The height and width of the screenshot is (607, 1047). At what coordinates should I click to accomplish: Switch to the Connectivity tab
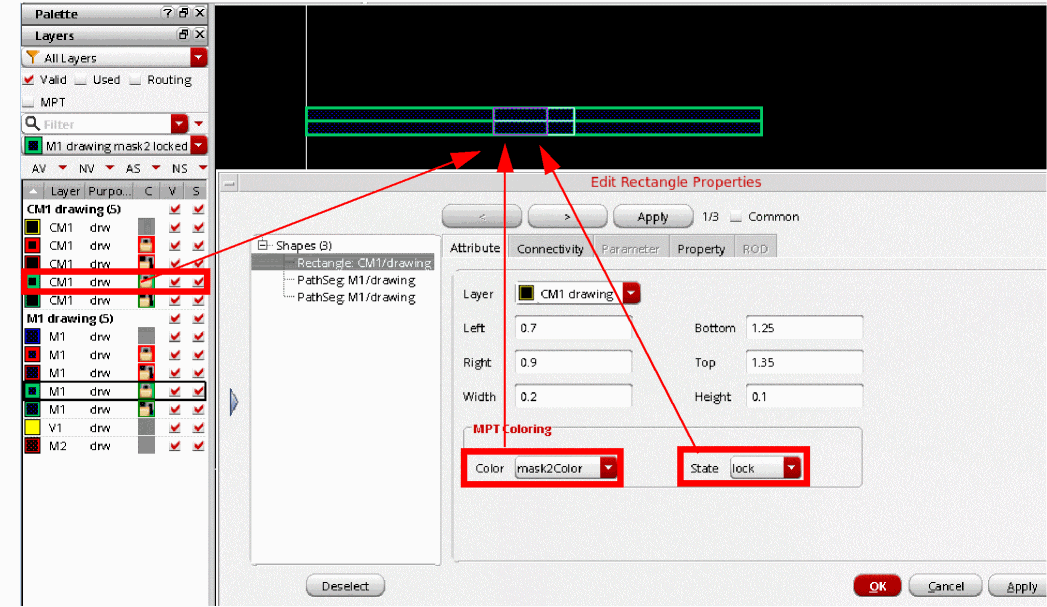[550, 248]
